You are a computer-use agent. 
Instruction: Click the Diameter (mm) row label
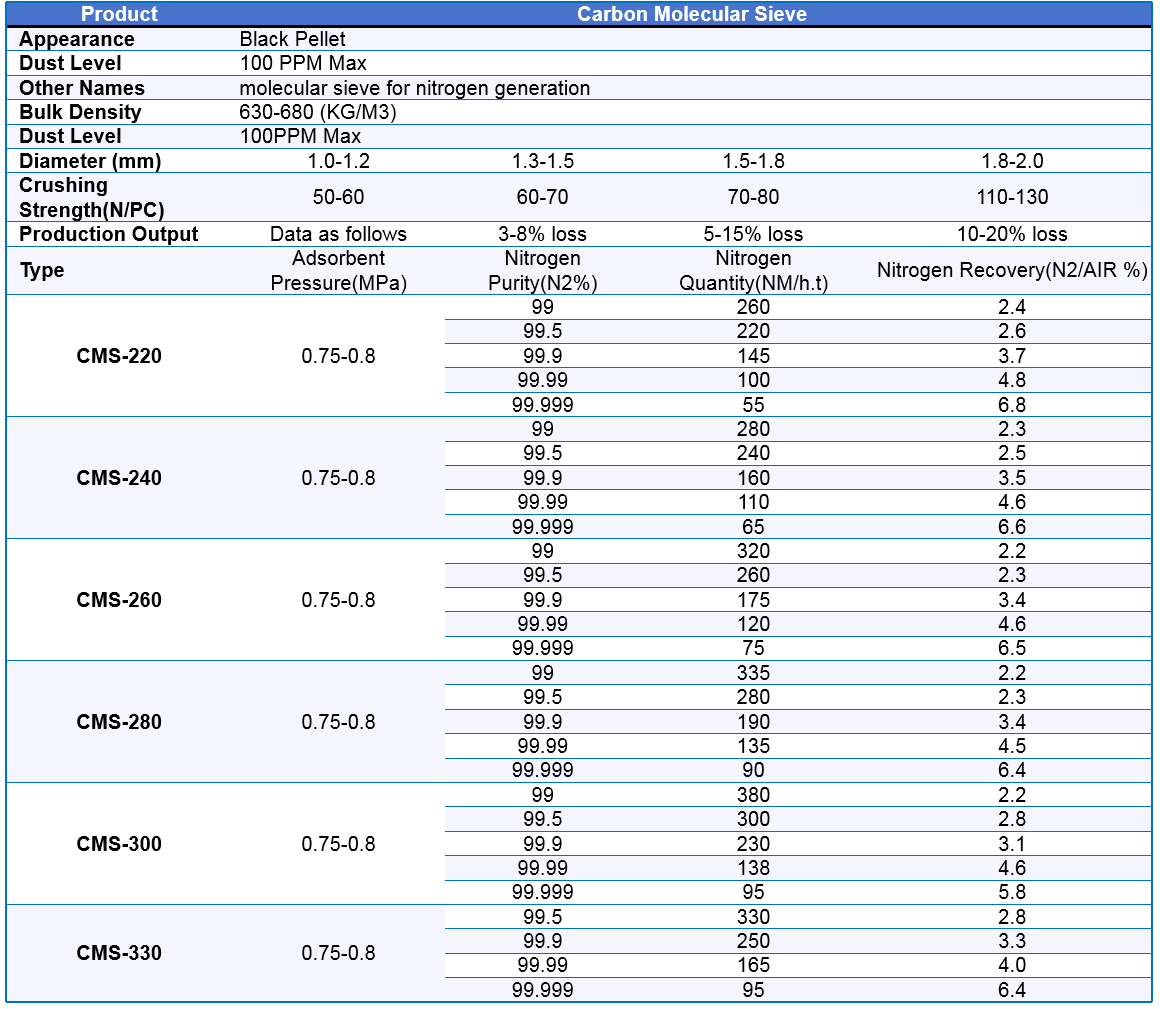pos(90,161)
